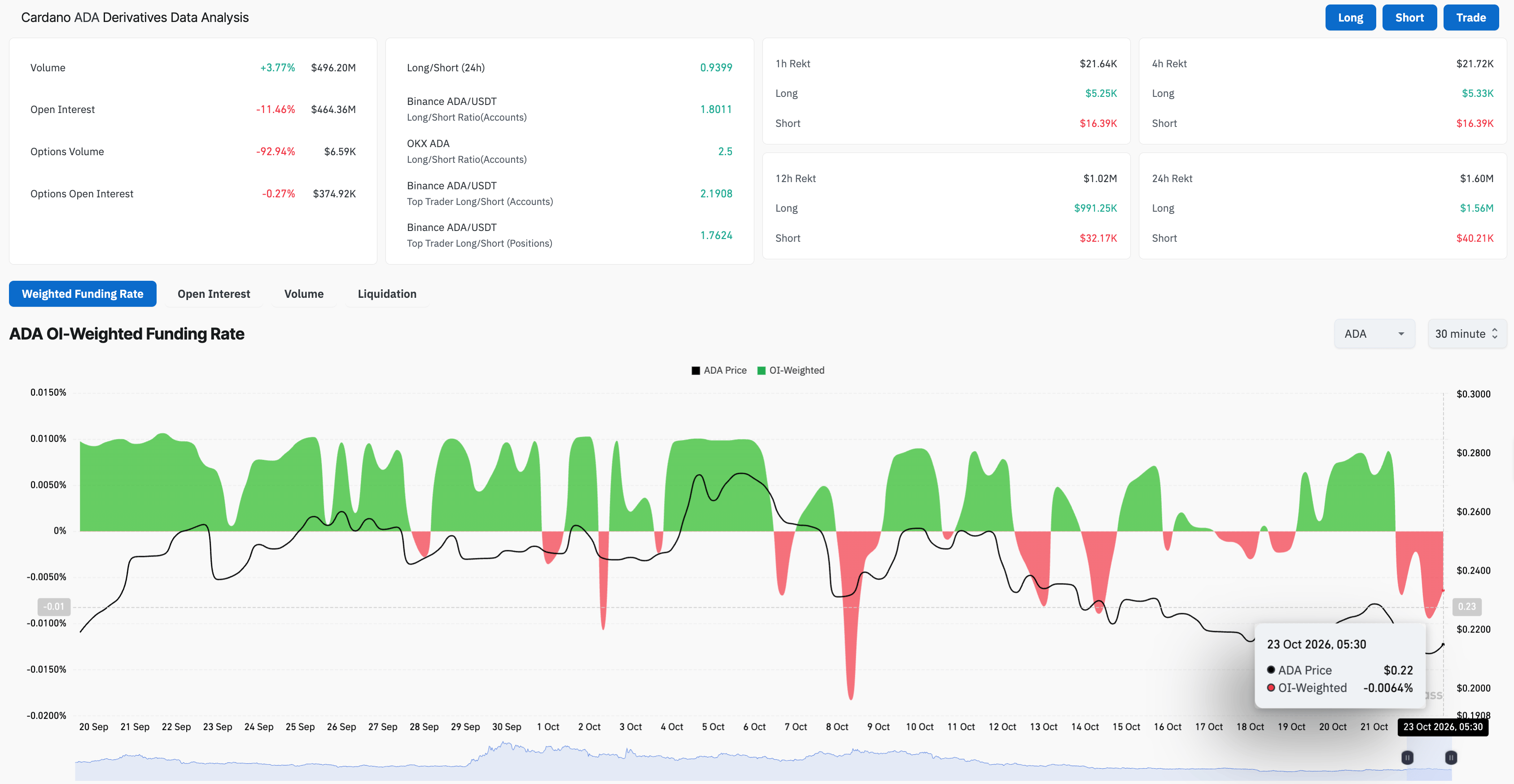Image resolution: width=1514 pixels, height=784 pixels.
Task: Click the 0.23 right axis price marker
Action: [x=1466, y=607]
